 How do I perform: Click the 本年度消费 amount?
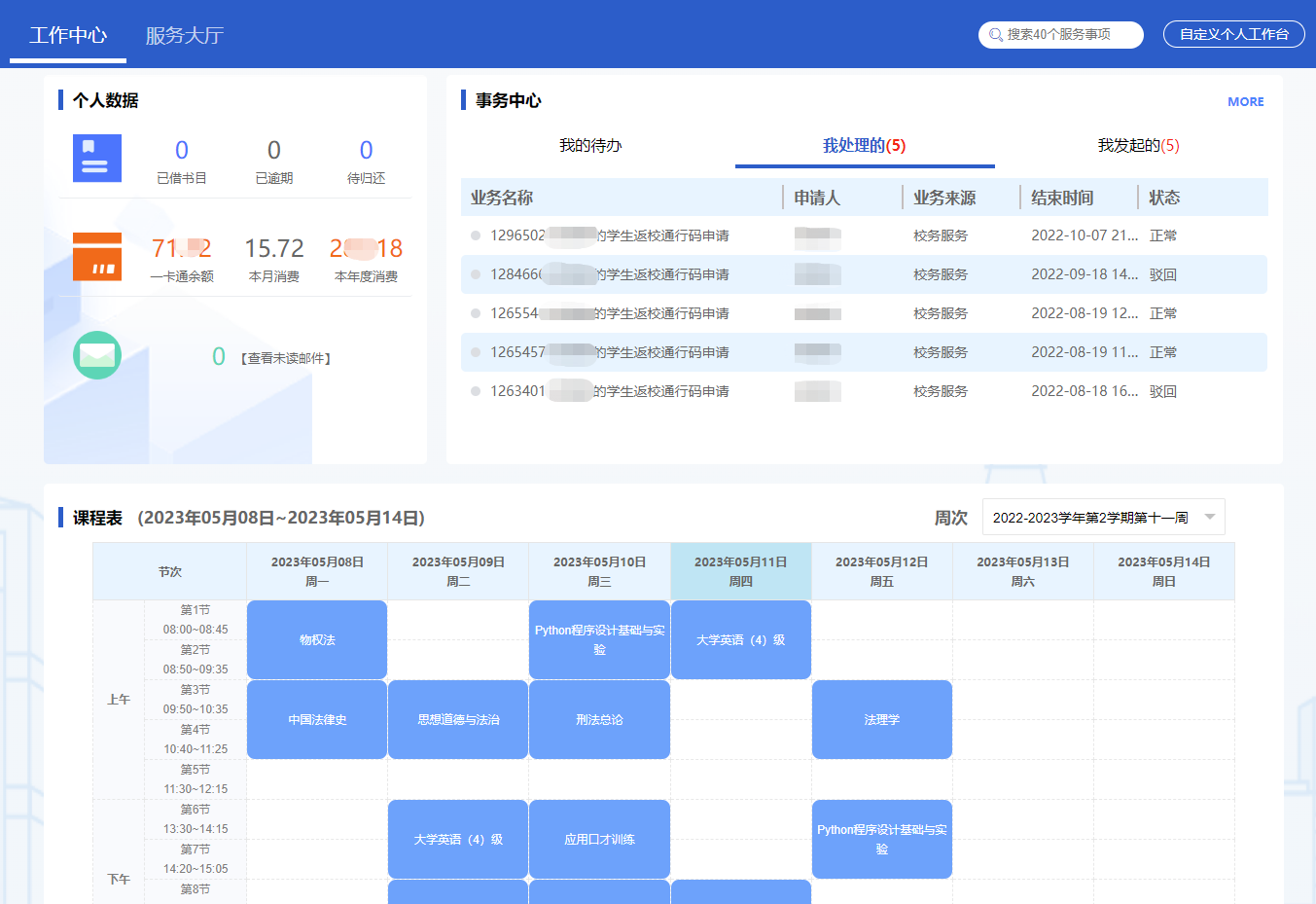click(367, 248)
